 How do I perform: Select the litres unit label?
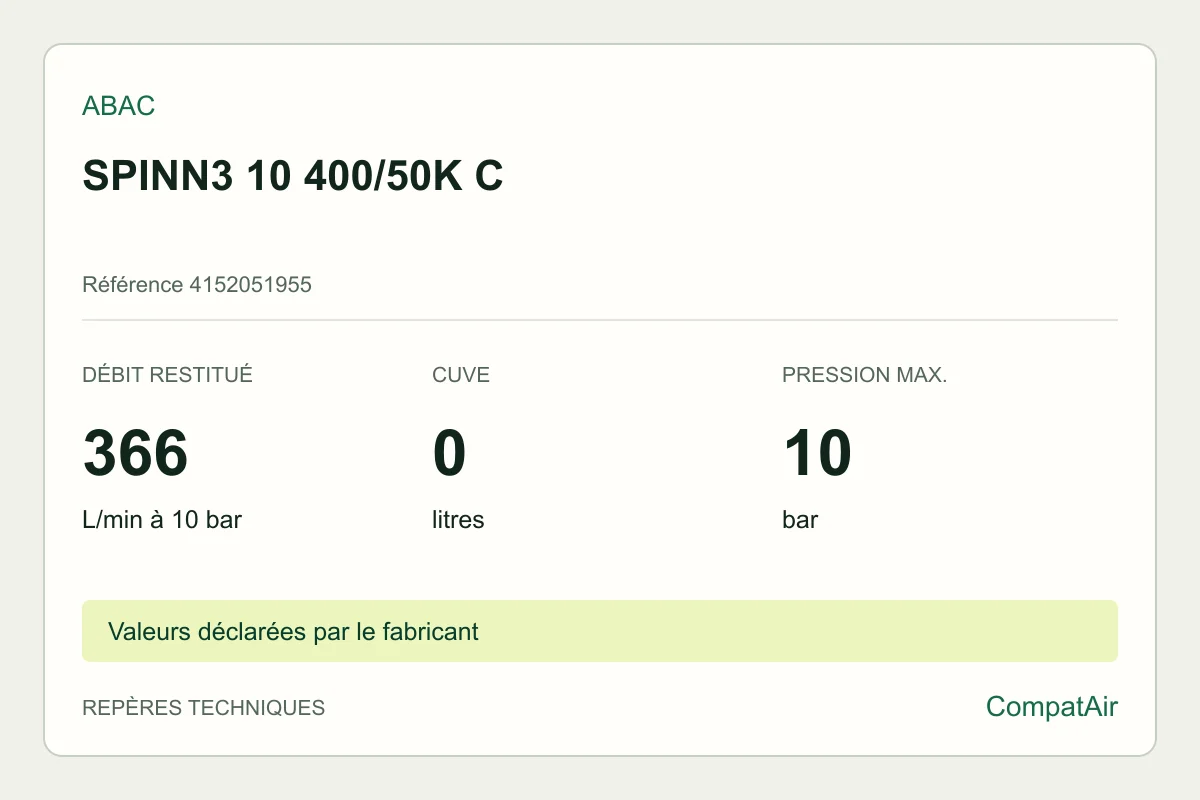(458, 520)
